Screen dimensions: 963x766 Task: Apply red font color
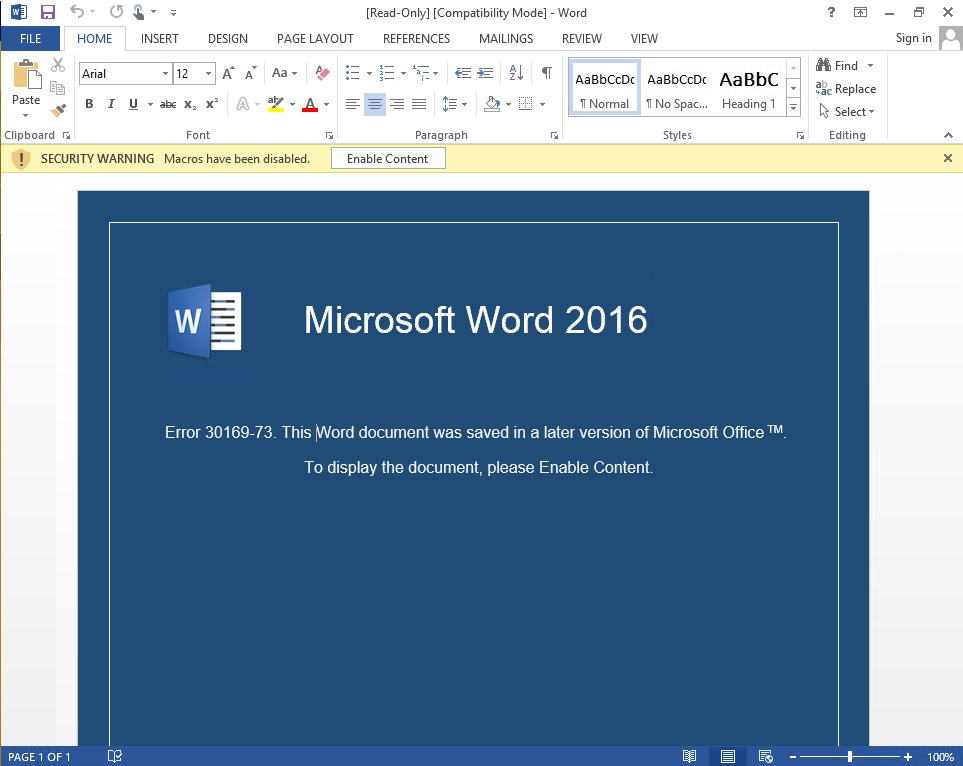tap(310, 104)
